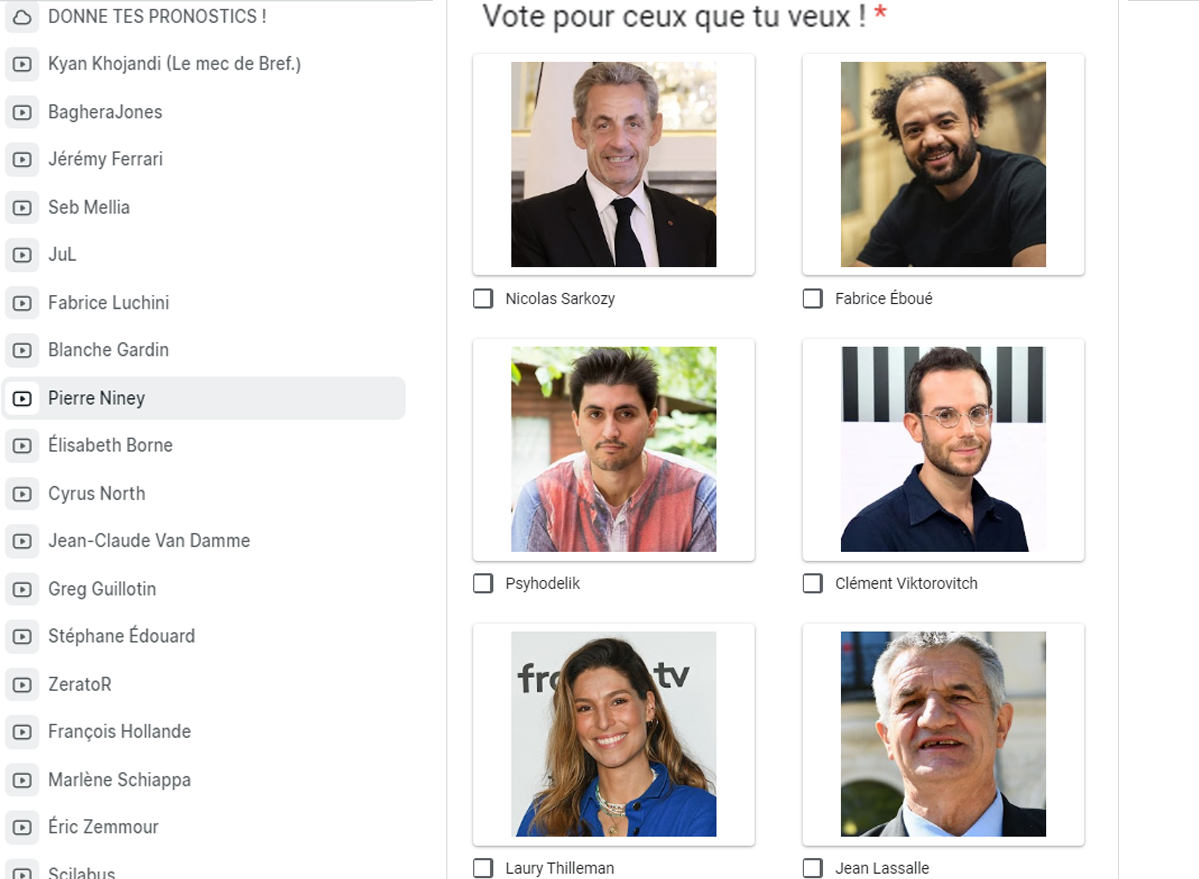The image size is (1199, 879).
Task: Click the icon next to Blanche Gardin
Action: tap(22, 351)
